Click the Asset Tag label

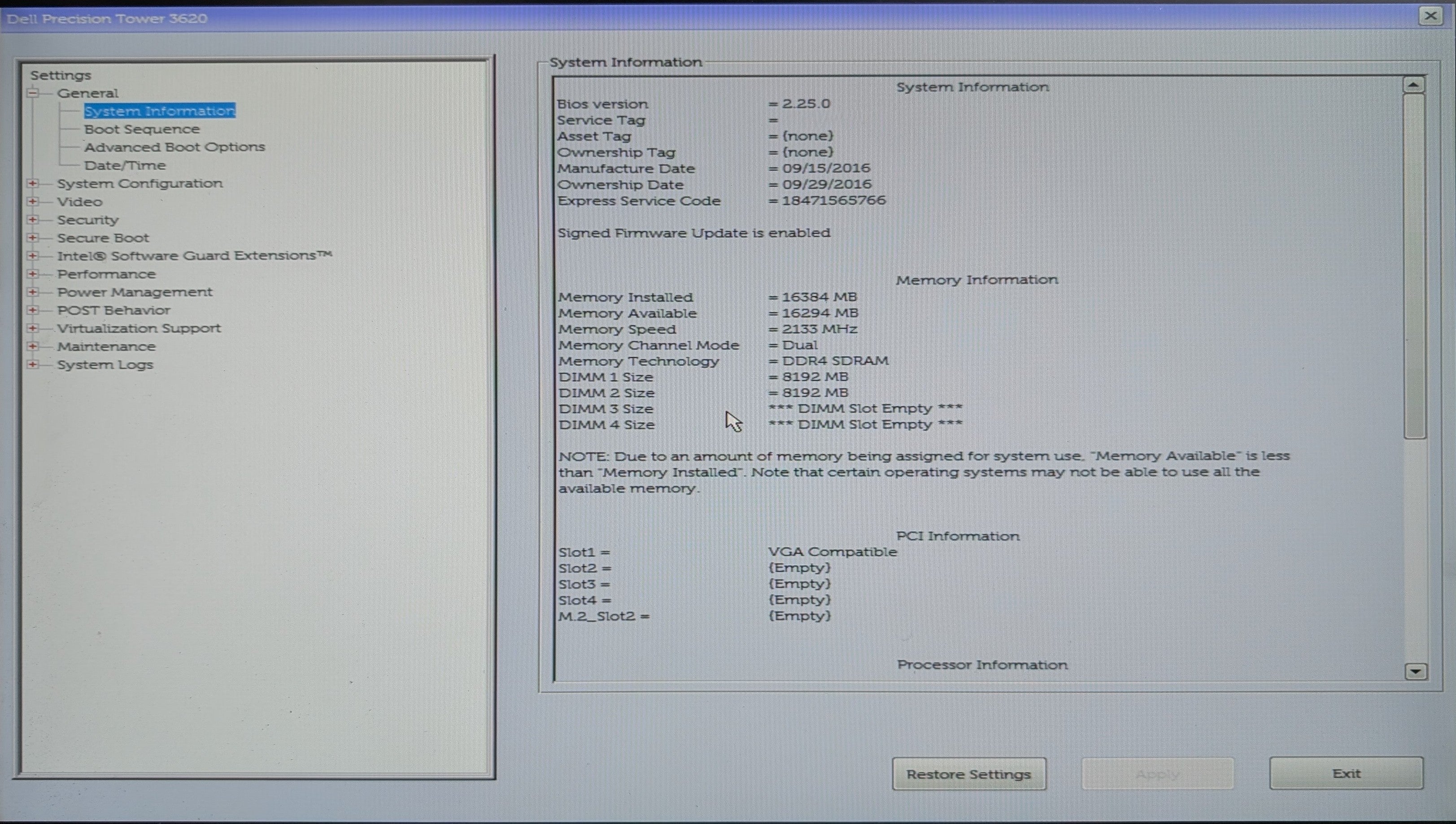pyautogui.click(x=594, y=136)
